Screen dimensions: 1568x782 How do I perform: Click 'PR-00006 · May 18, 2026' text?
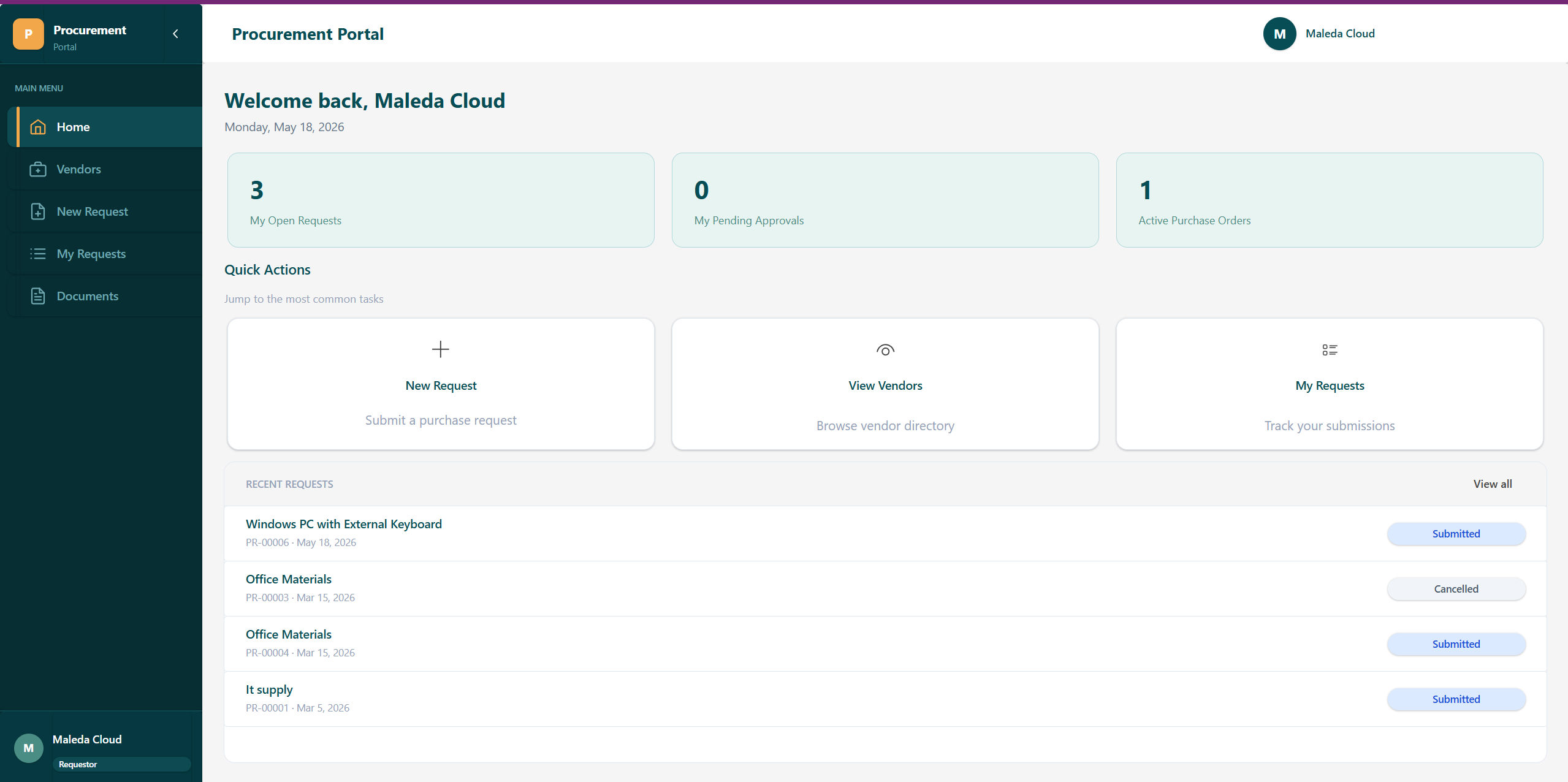pyautogui.click(x=301, y=542)
